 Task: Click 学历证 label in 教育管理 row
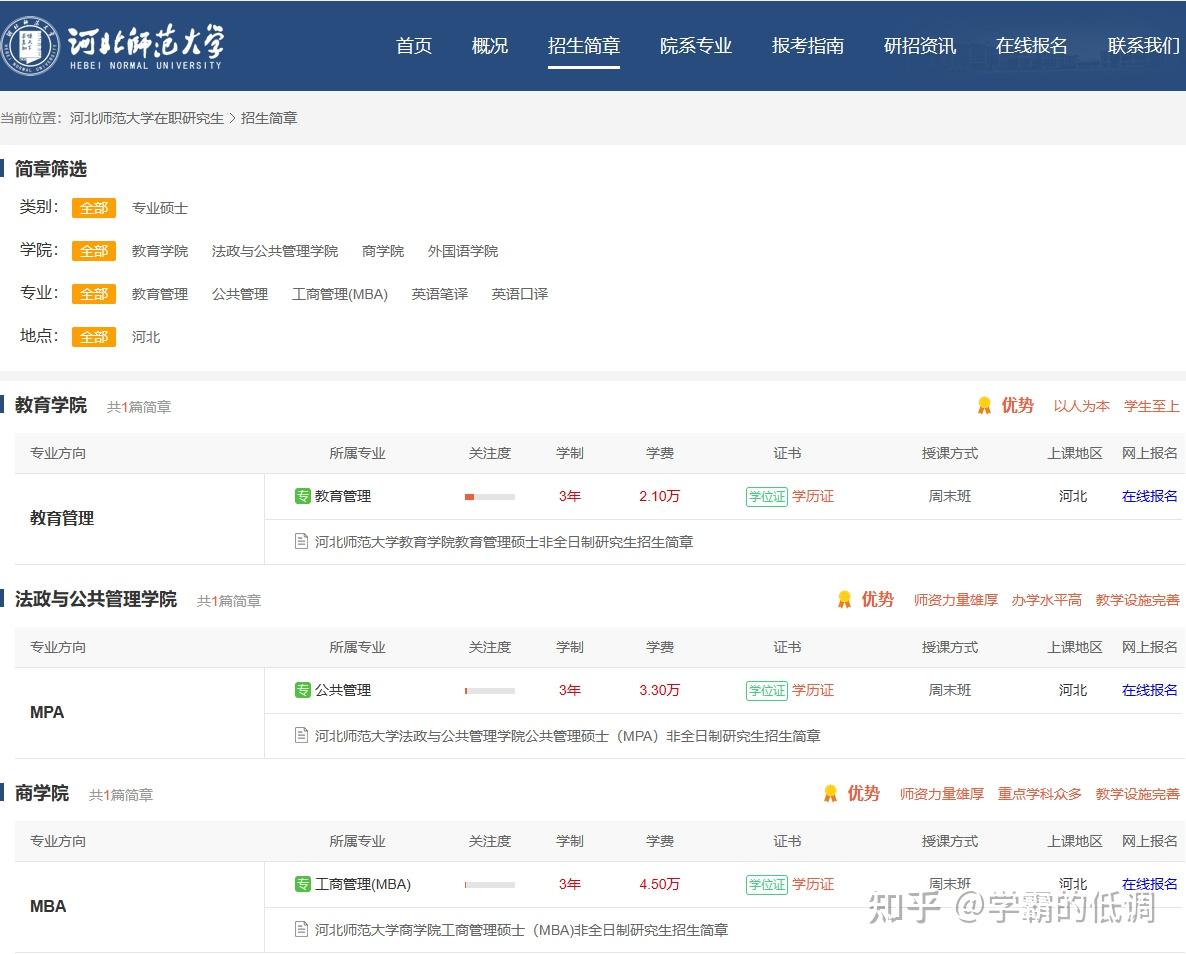pos(813,496)
